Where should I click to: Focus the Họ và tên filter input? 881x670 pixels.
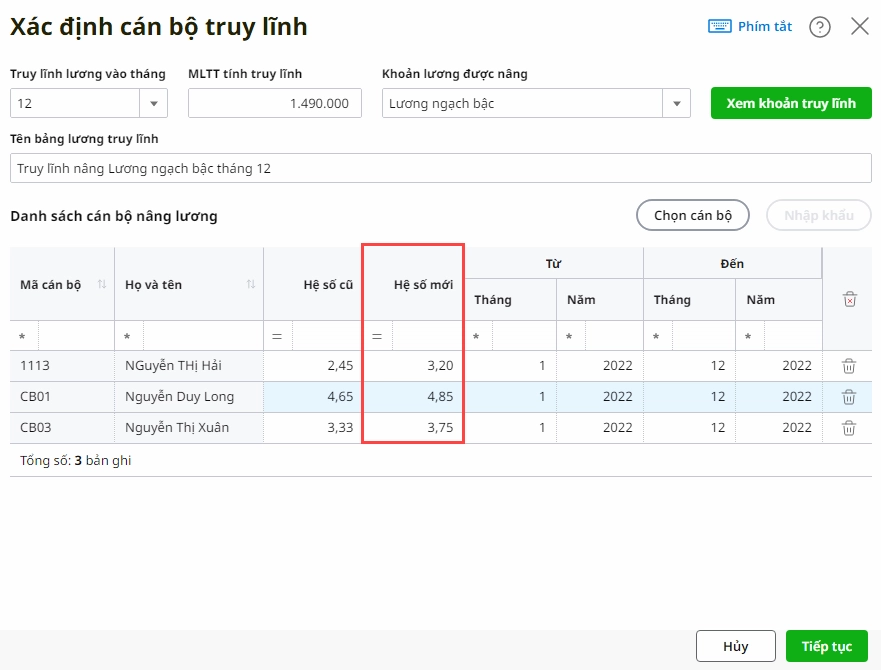click(x=203, y=336)
